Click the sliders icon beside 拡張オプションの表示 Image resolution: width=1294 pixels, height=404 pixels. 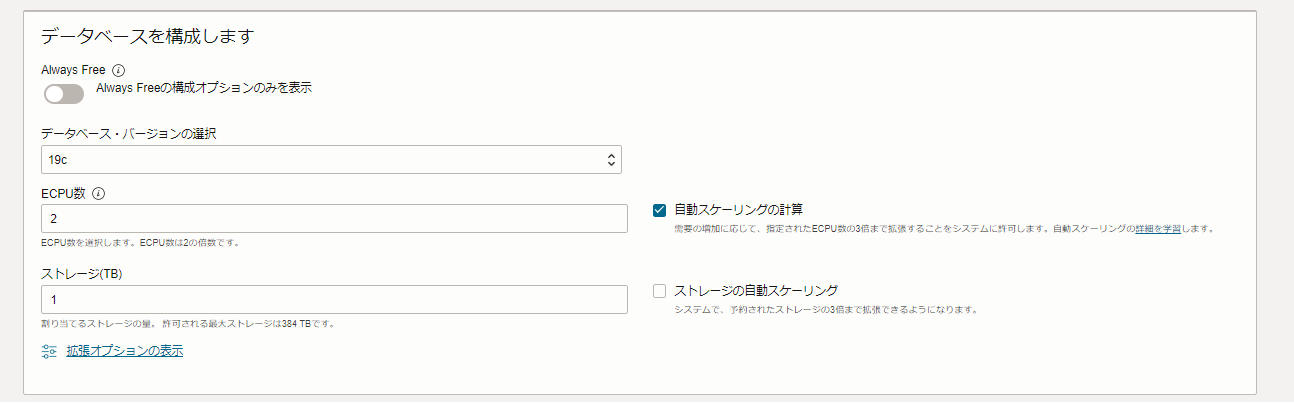(50, 351)
